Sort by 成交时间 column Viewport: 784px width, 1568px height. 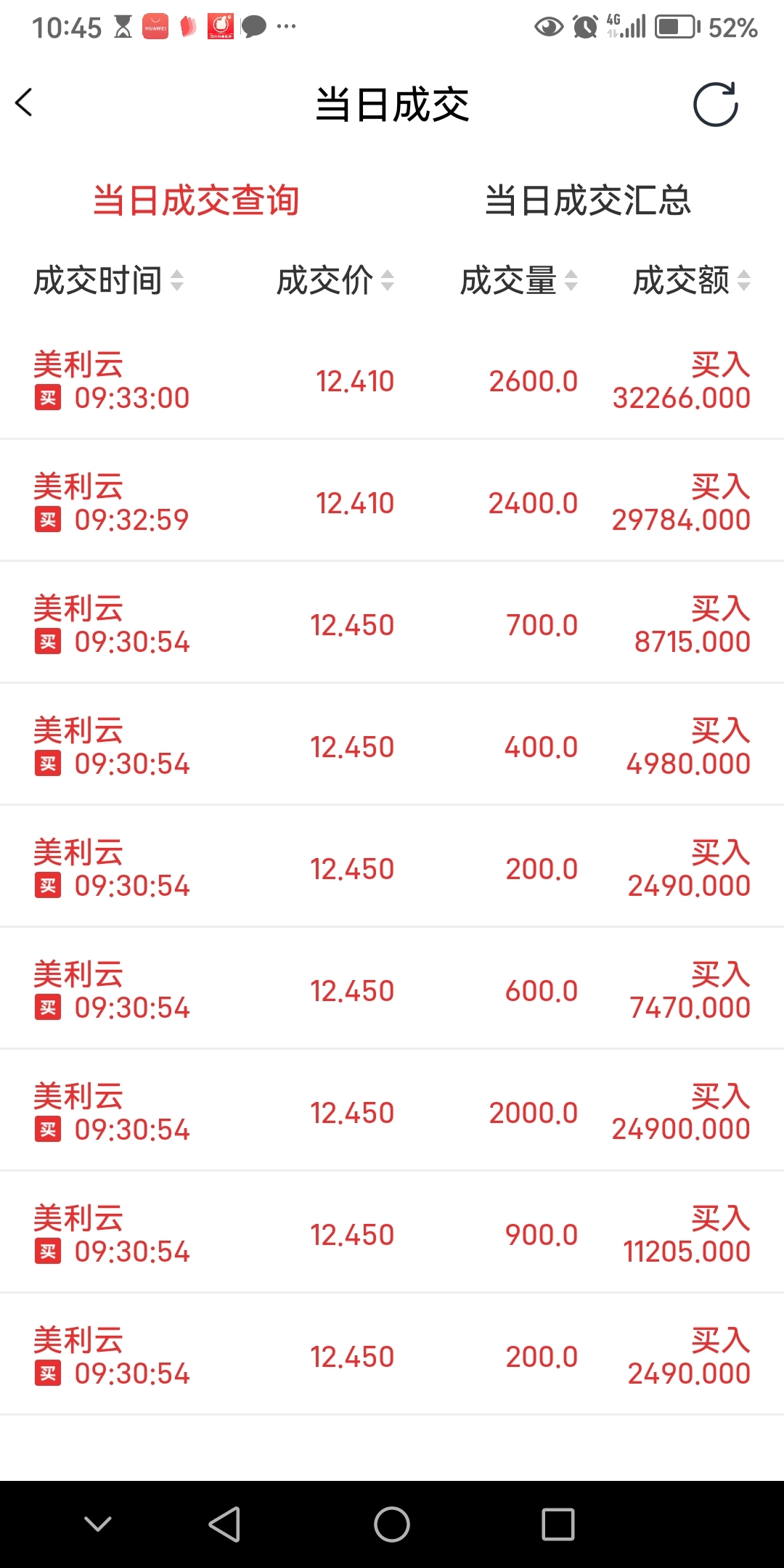tap(109, 280)
